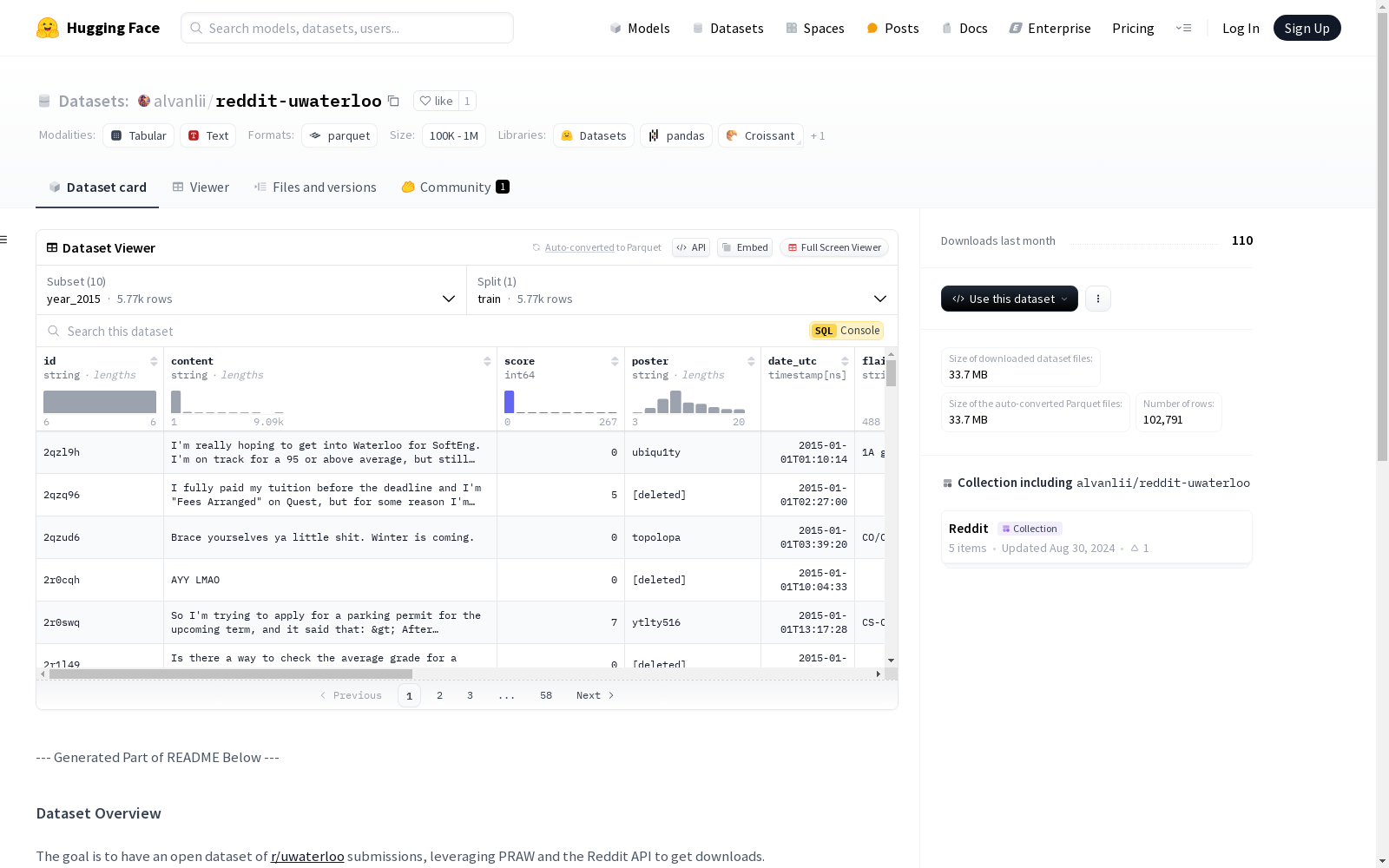Image resolution: width=1389 pixels, height=868 pixels.
Task: Open the three-dot more options button
Action: 1098,299
